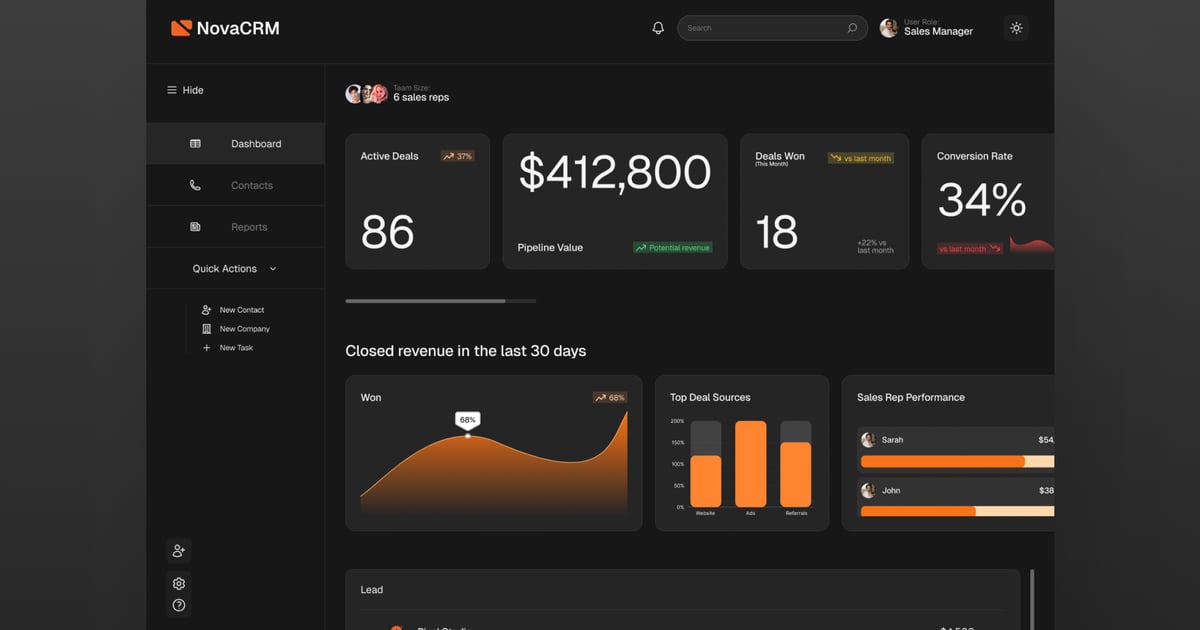
Task: Click the 86 Active Deals number
Action: click(x=387, y=232)
